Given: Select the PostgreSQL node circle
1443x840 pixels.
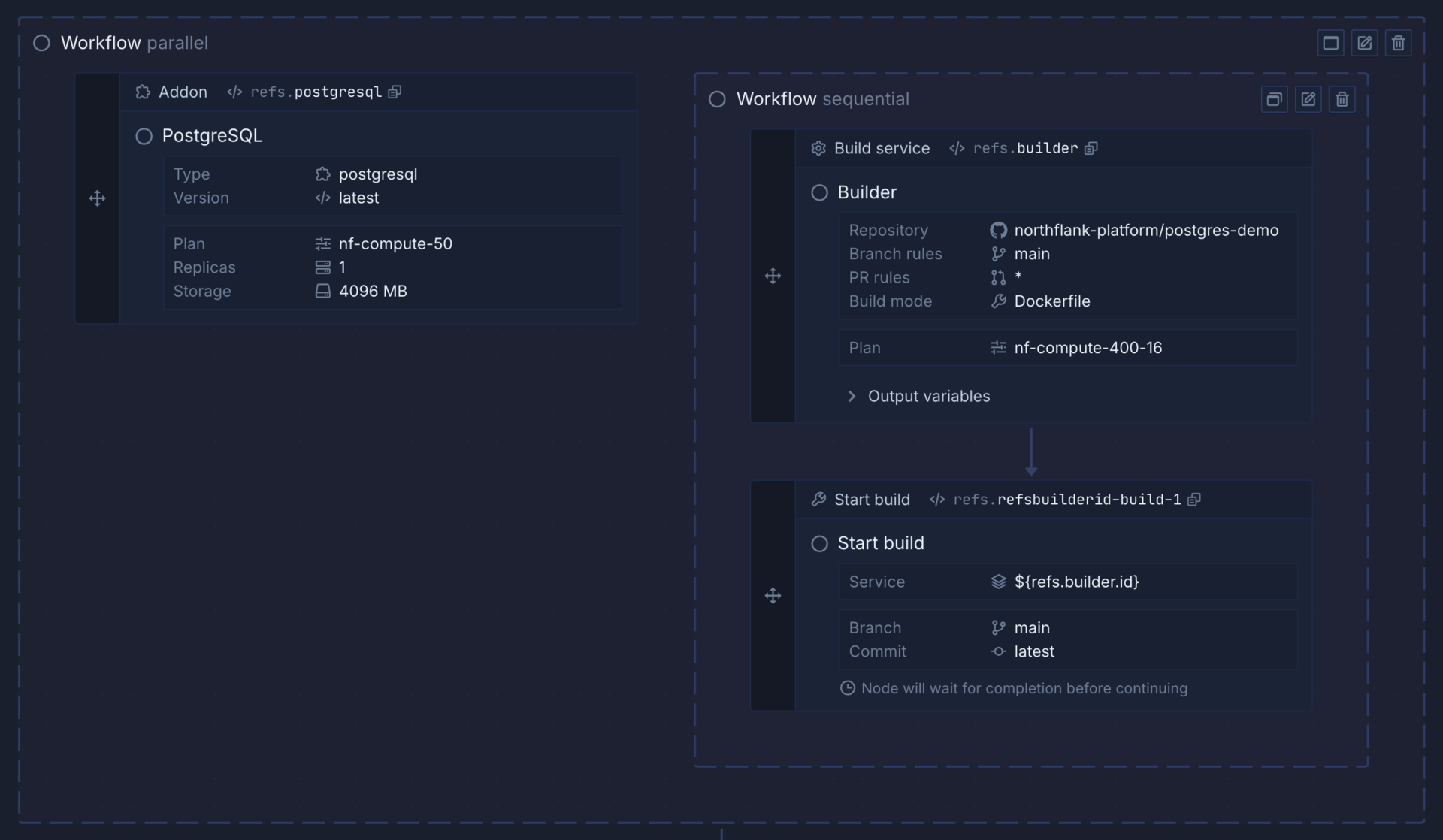Looking at the screenshot, I should click(x=144, y=136).
